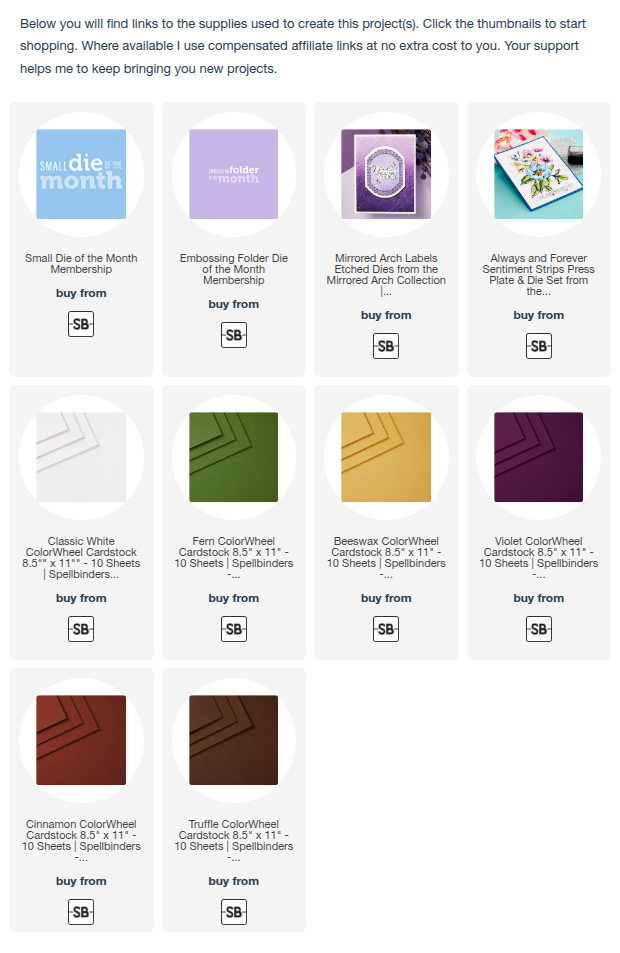Click SB store icon under Small Die of the Month

click(81, 324)
